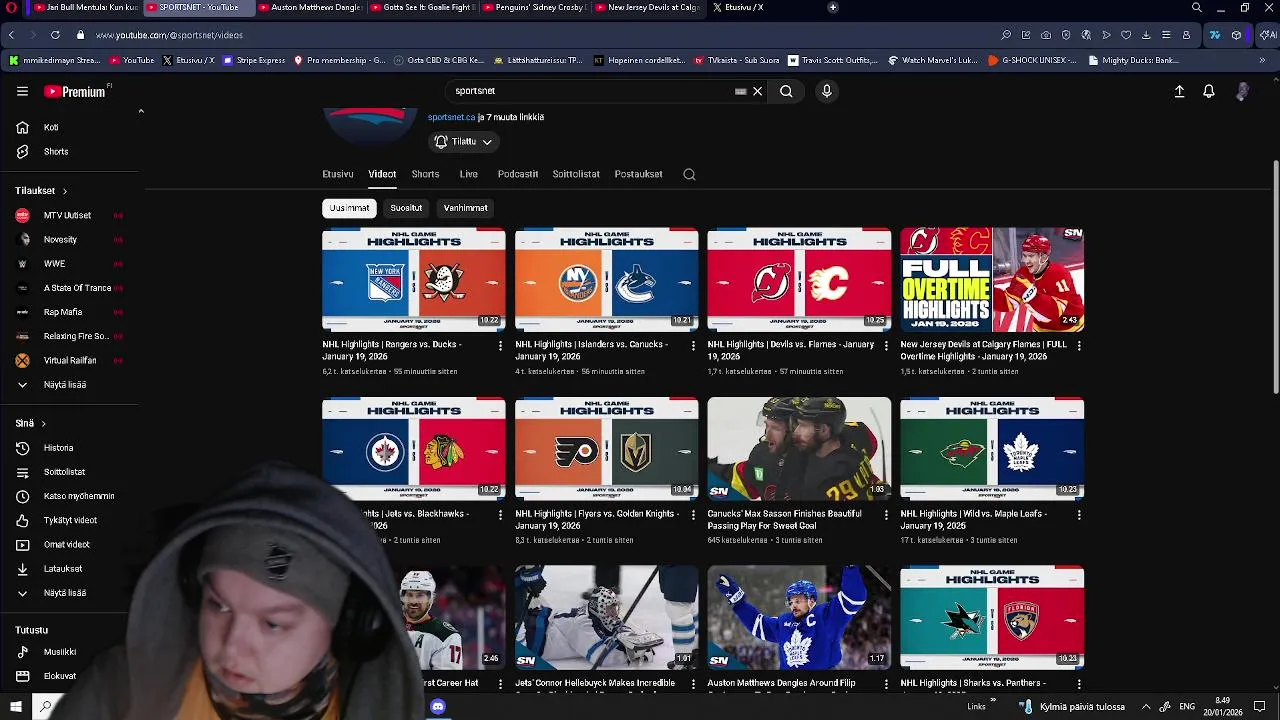Image resolution: width=1280 pixels, height=720 pixels.
Task: Expand the bookmarks bar overflow chevron
Action: pyautogui.click(x=1262, y=60)
